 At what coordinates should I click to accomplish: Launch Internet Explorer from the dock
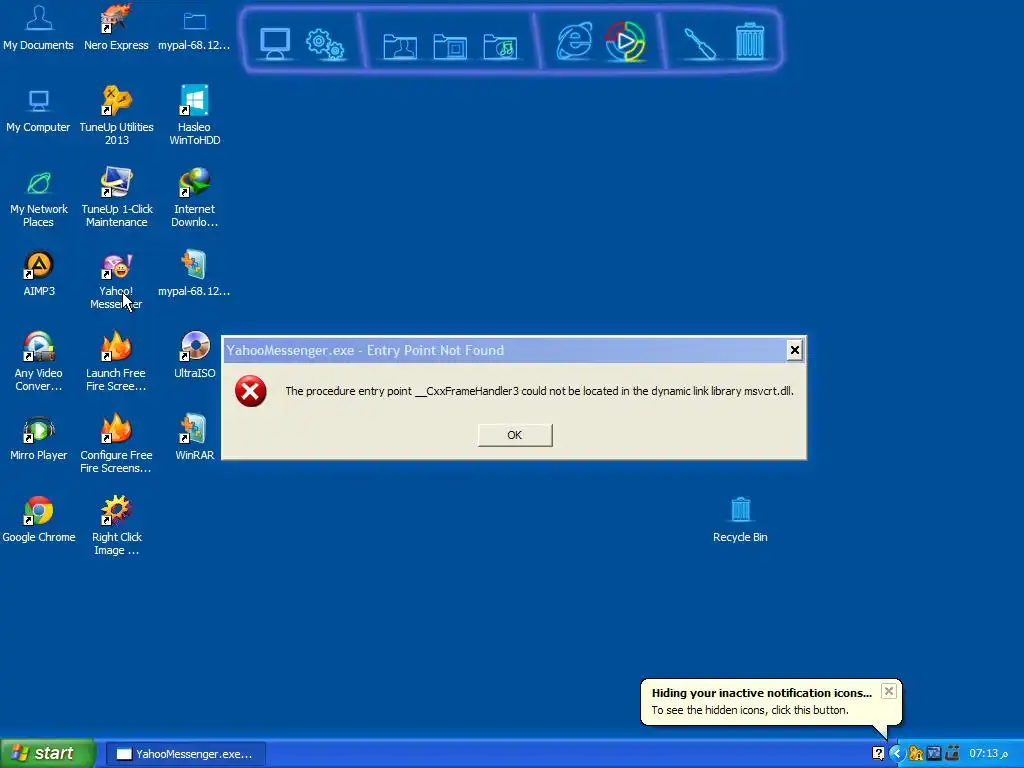[x=574, y=41]
